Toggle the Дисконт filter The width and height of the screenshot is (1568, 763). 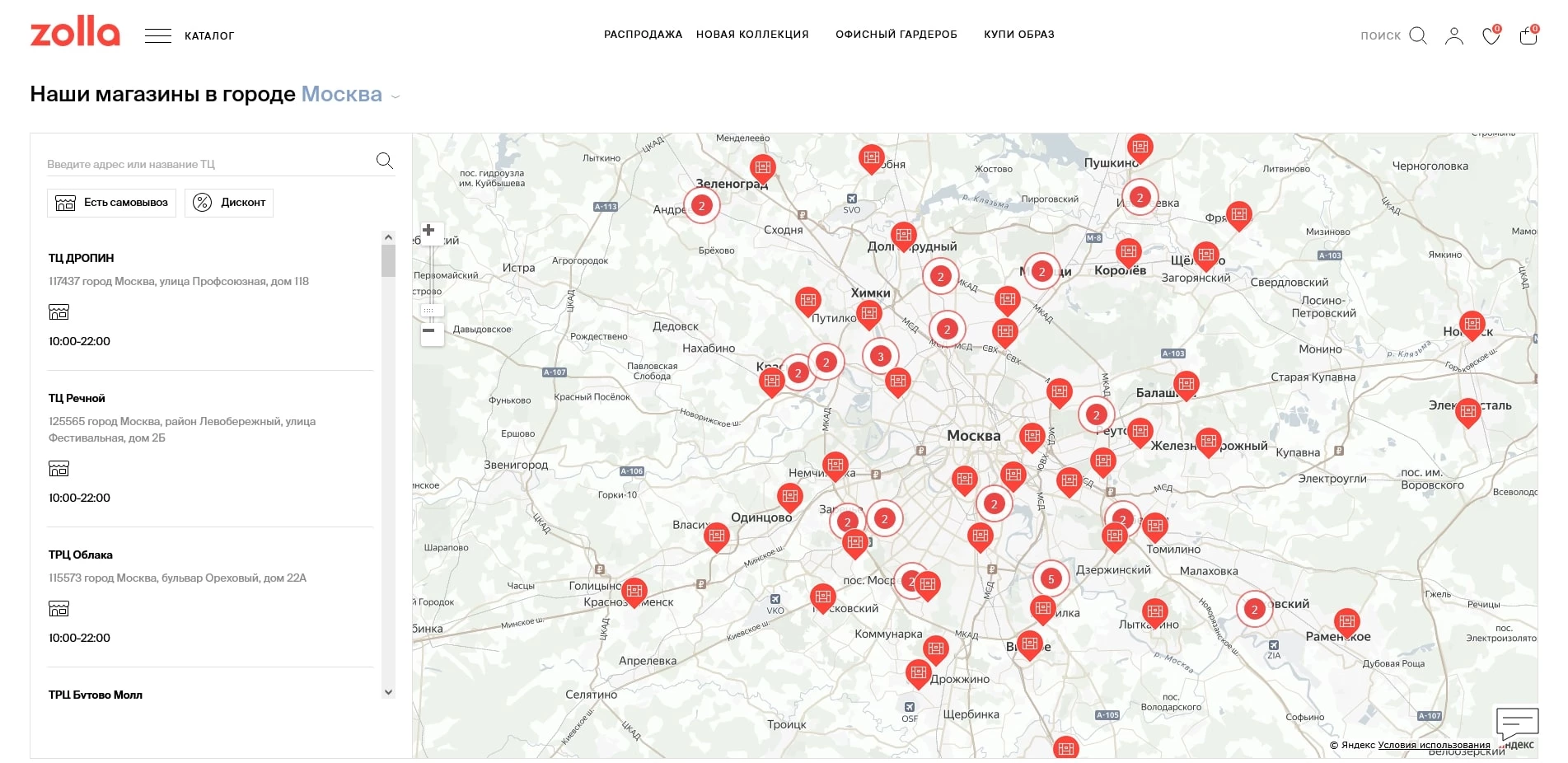[229, 203]
